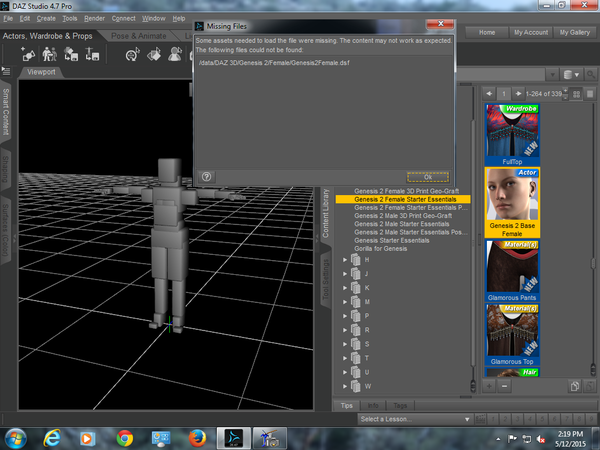
Task: Open the Render menu
Action: [94, 18]
